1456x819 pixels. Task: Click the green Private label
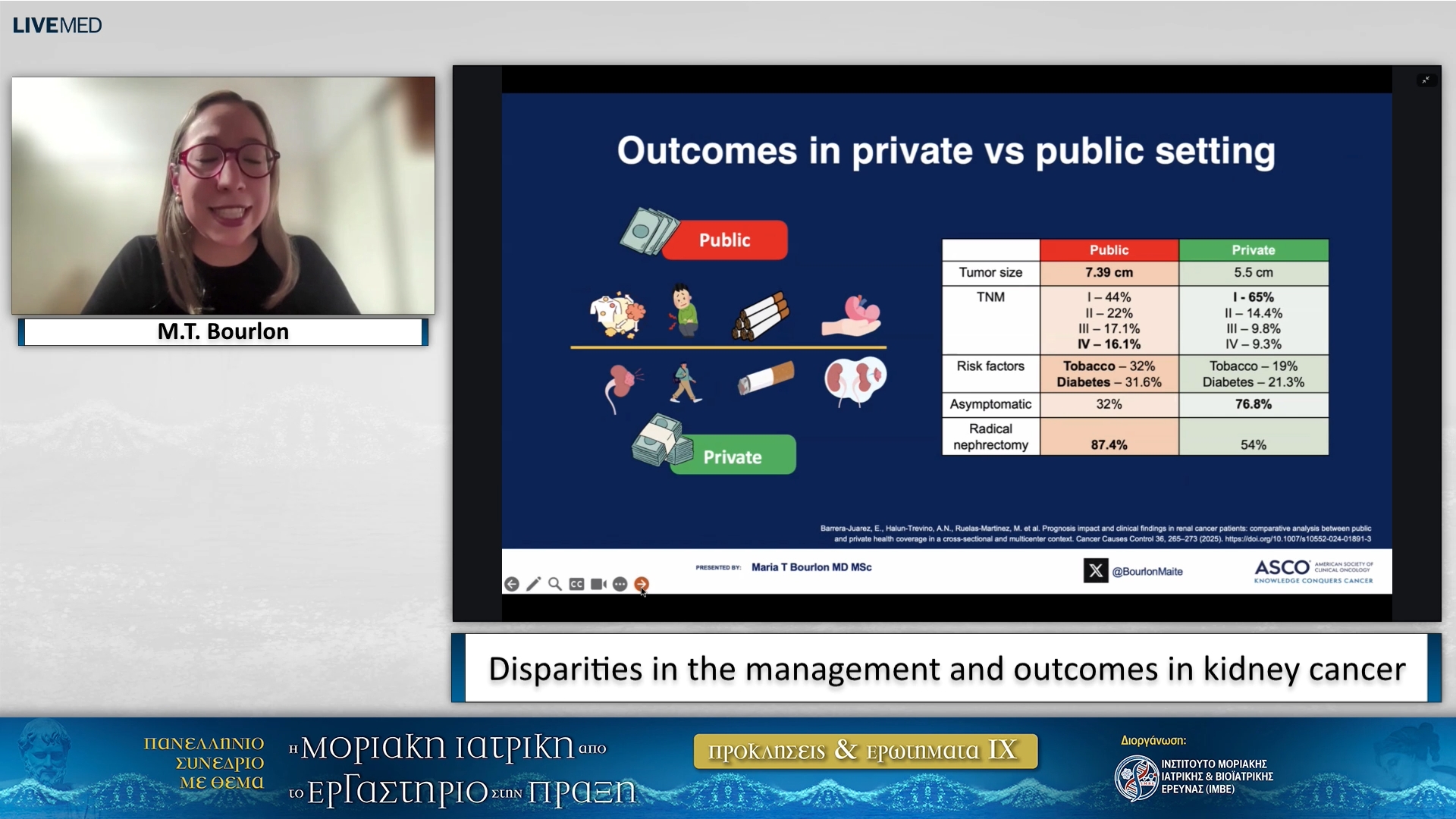tap(733, 457)
